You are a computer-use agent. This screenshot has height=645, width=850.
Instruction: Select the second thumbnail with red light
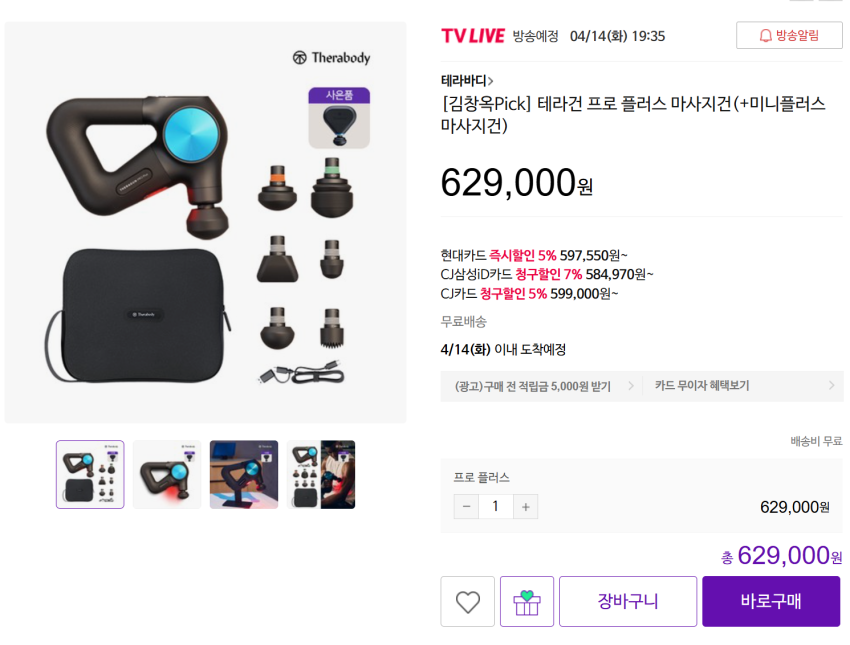pos(167,474)
